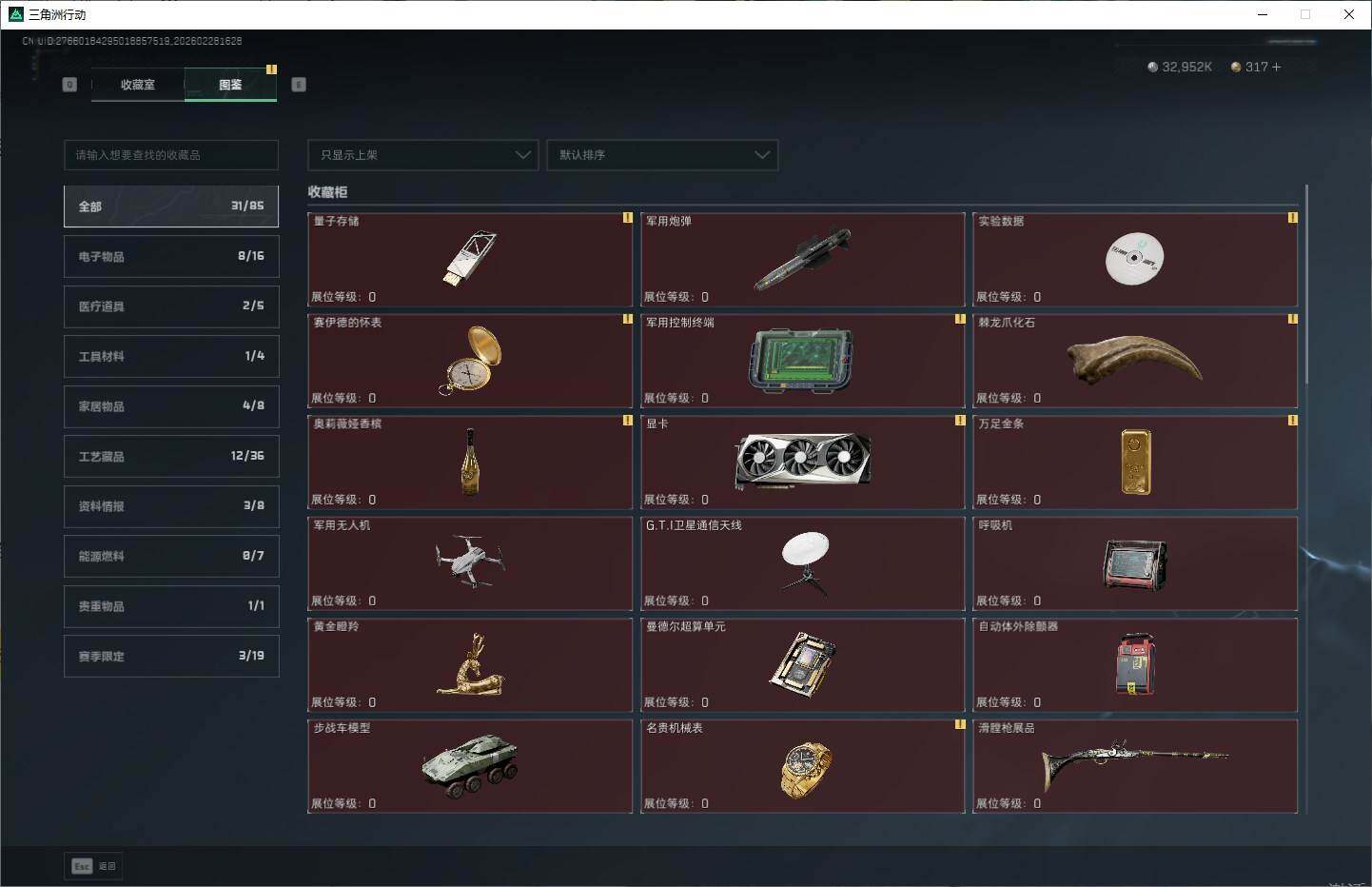Select the G.T.I卫星通信天线 satellite dish icon
Viewport: 1372px width, 887px height.
coord(805,562)
